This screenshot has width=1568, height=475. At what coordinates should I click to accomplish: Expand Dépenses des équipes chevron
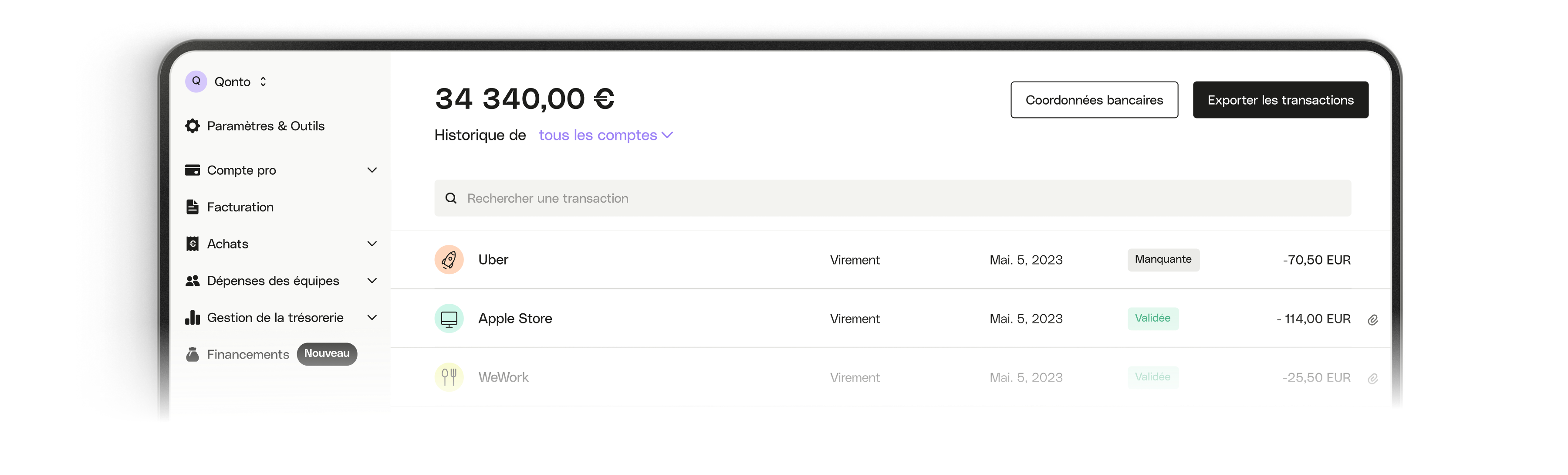(372, 281)
